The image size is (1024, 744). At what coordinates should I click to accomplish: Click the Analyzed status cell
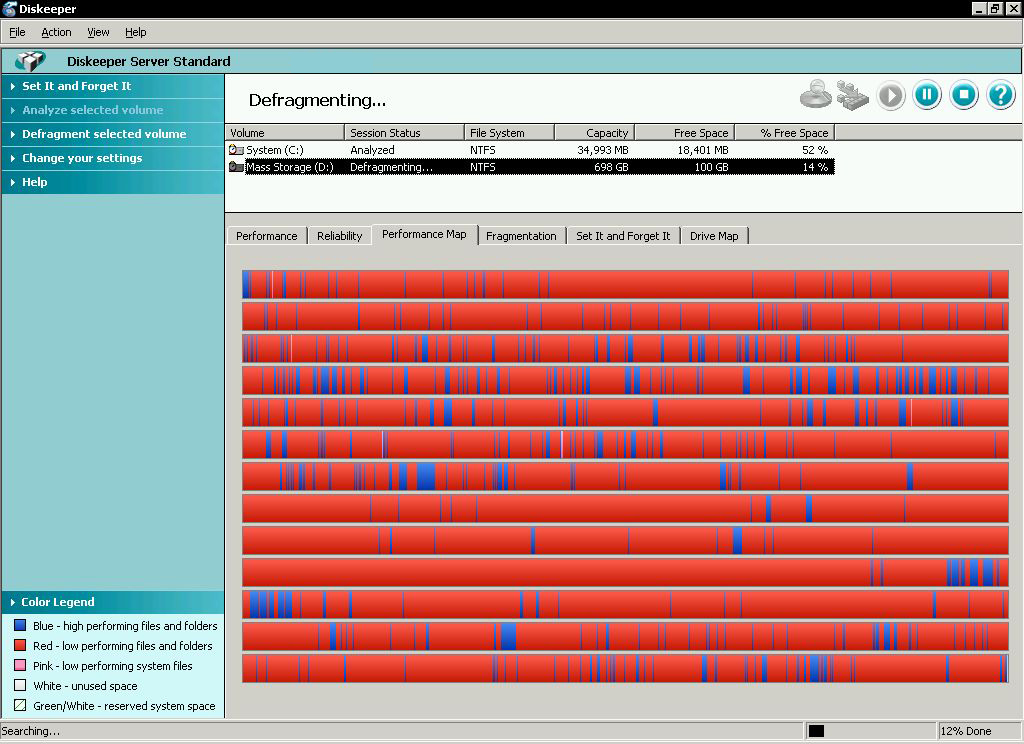[372, 150]
